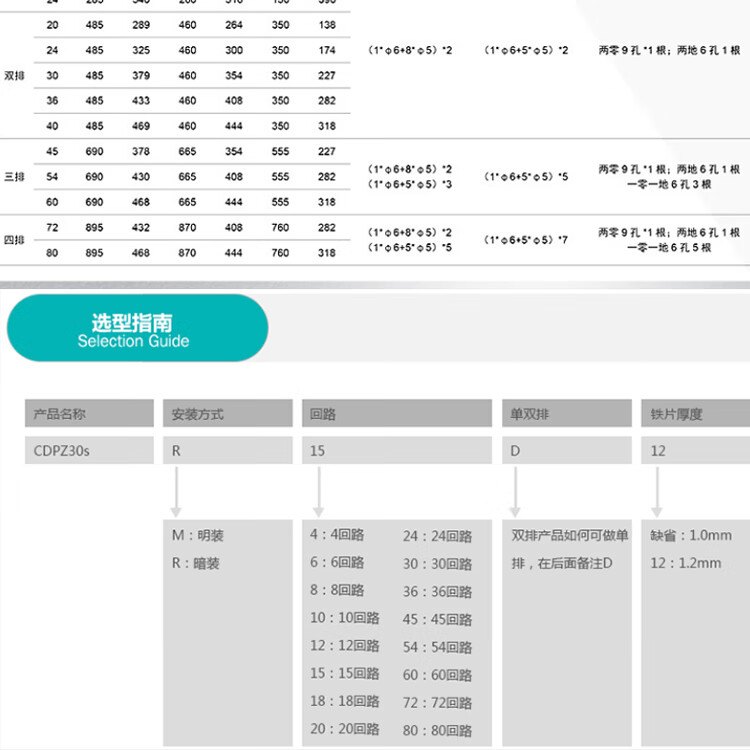Pick the 80:80回路 circuit option
This screenshot has width=750, height=750.
point(437,730)
